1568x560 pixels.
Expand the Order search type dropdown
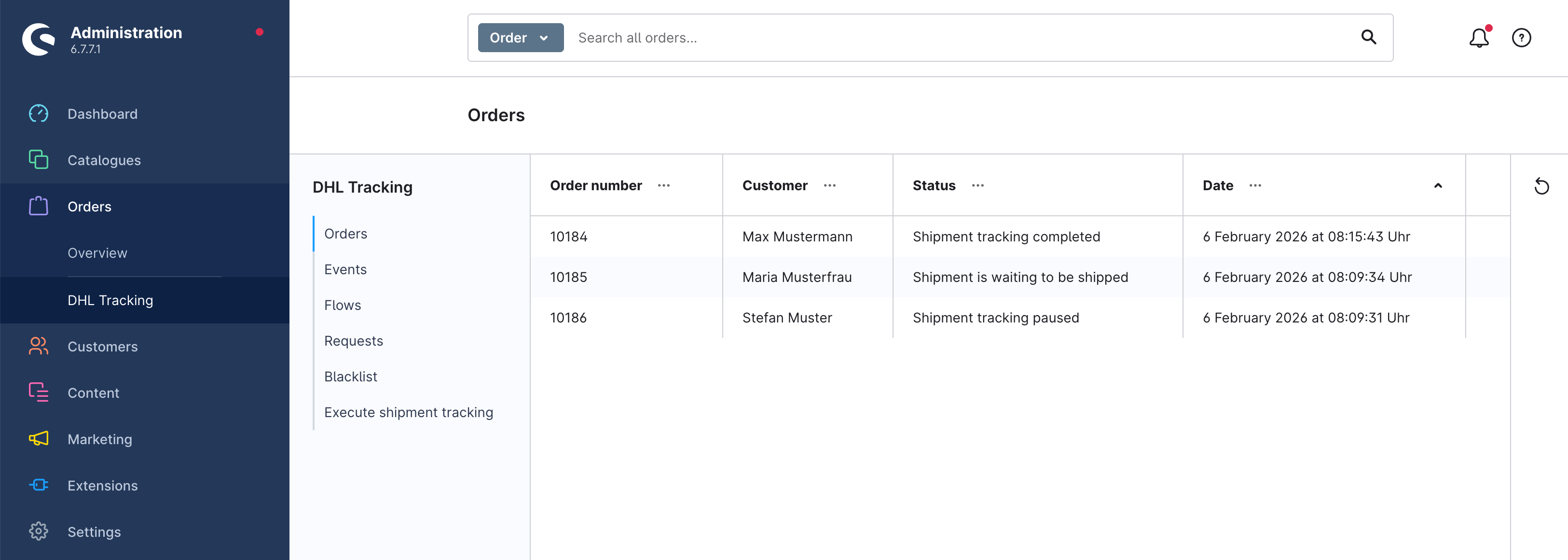pyautogui.click(x=521, y=38)
